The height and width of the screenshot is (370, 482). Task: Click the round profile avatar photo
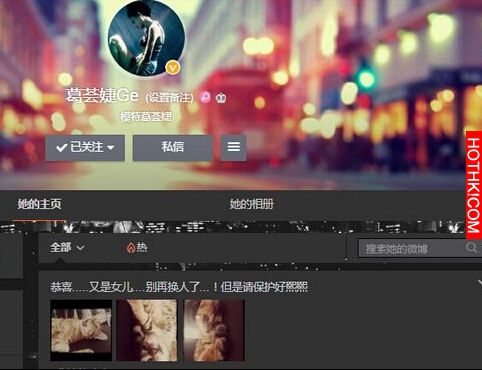146,37
